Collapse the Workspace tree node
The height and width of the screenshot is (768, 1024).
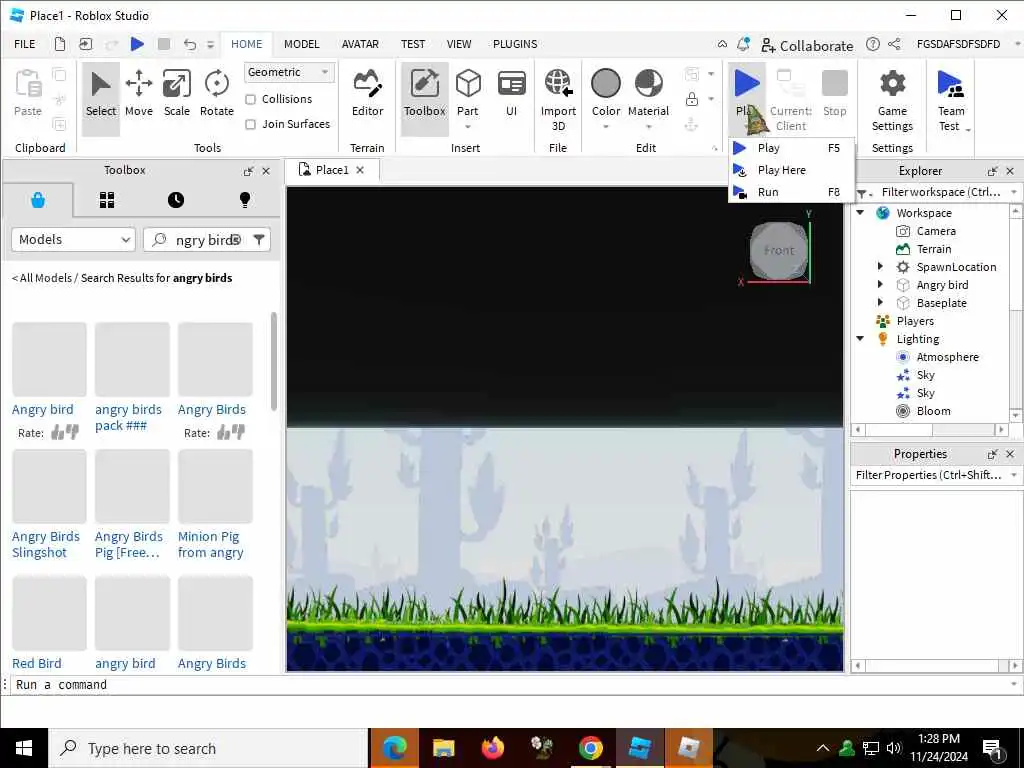[860, 213]
